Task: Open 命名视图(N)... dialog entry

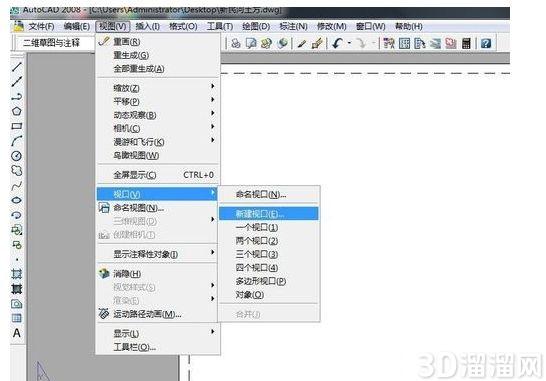Action: click(158, 208)
